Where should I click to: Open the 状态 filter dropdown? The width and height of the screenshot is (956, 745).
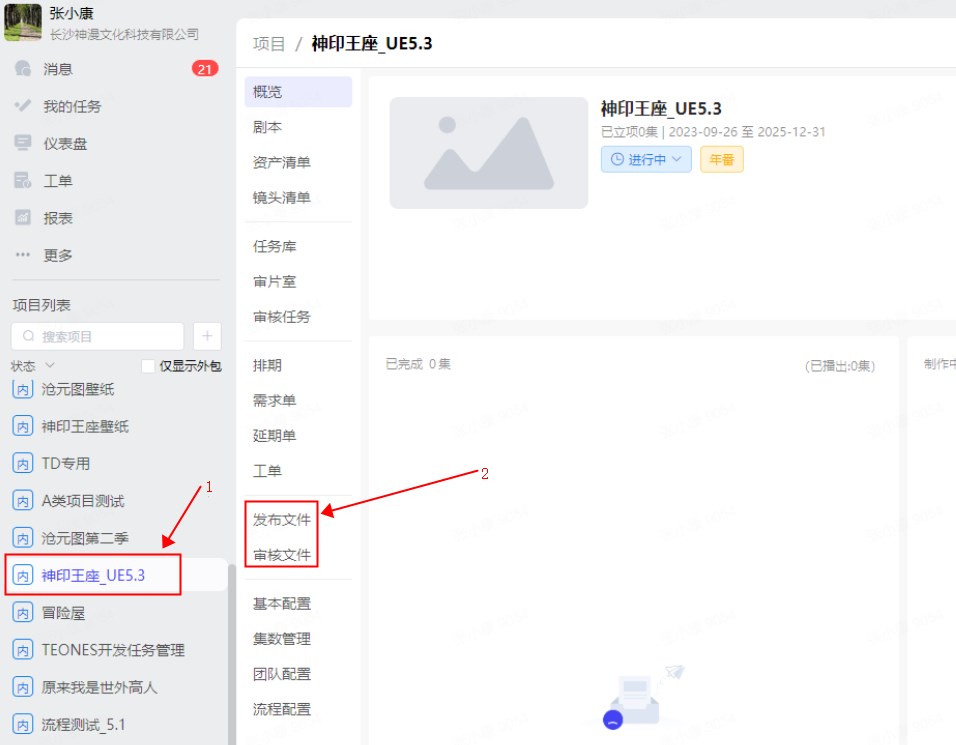(33, 366)
